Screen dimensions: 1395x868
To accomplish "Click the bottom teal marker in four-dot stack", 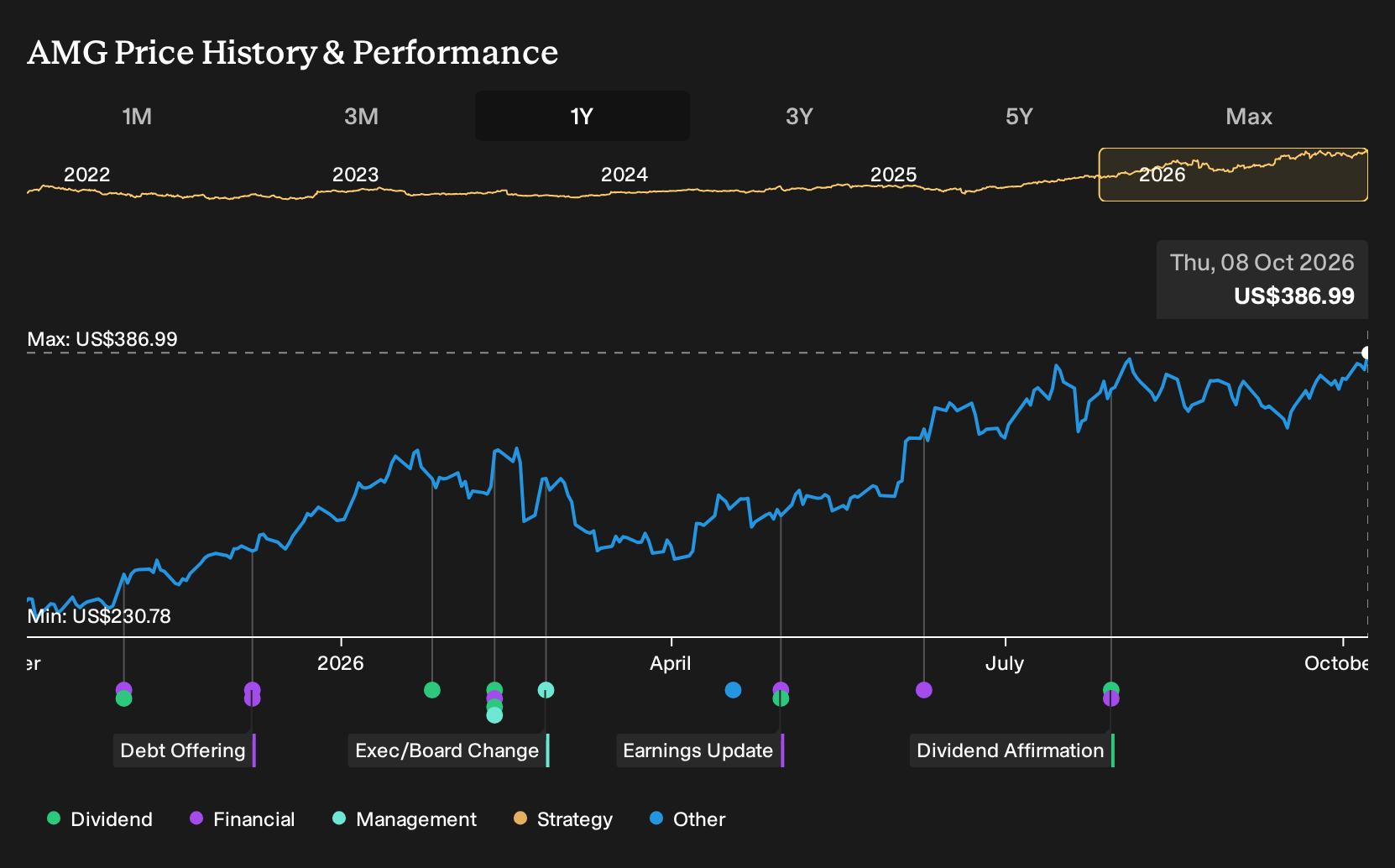I will 494,715.
